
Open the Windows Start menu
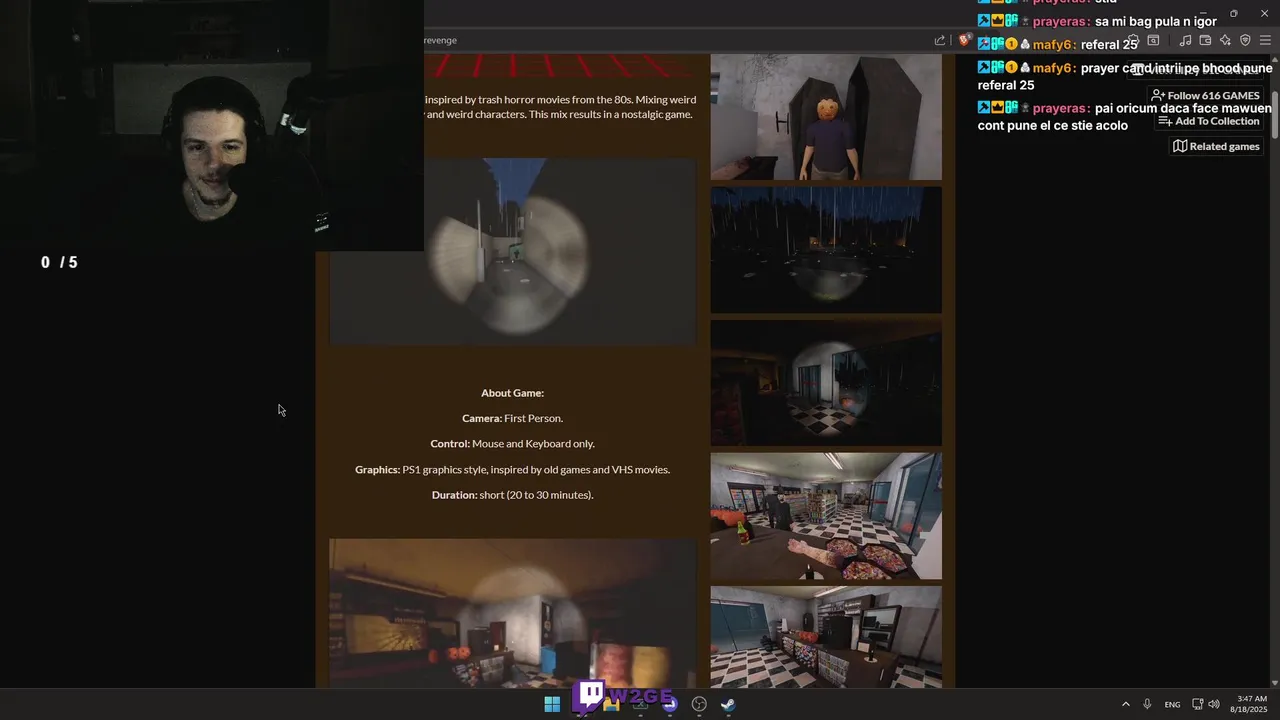coord(552,704)
